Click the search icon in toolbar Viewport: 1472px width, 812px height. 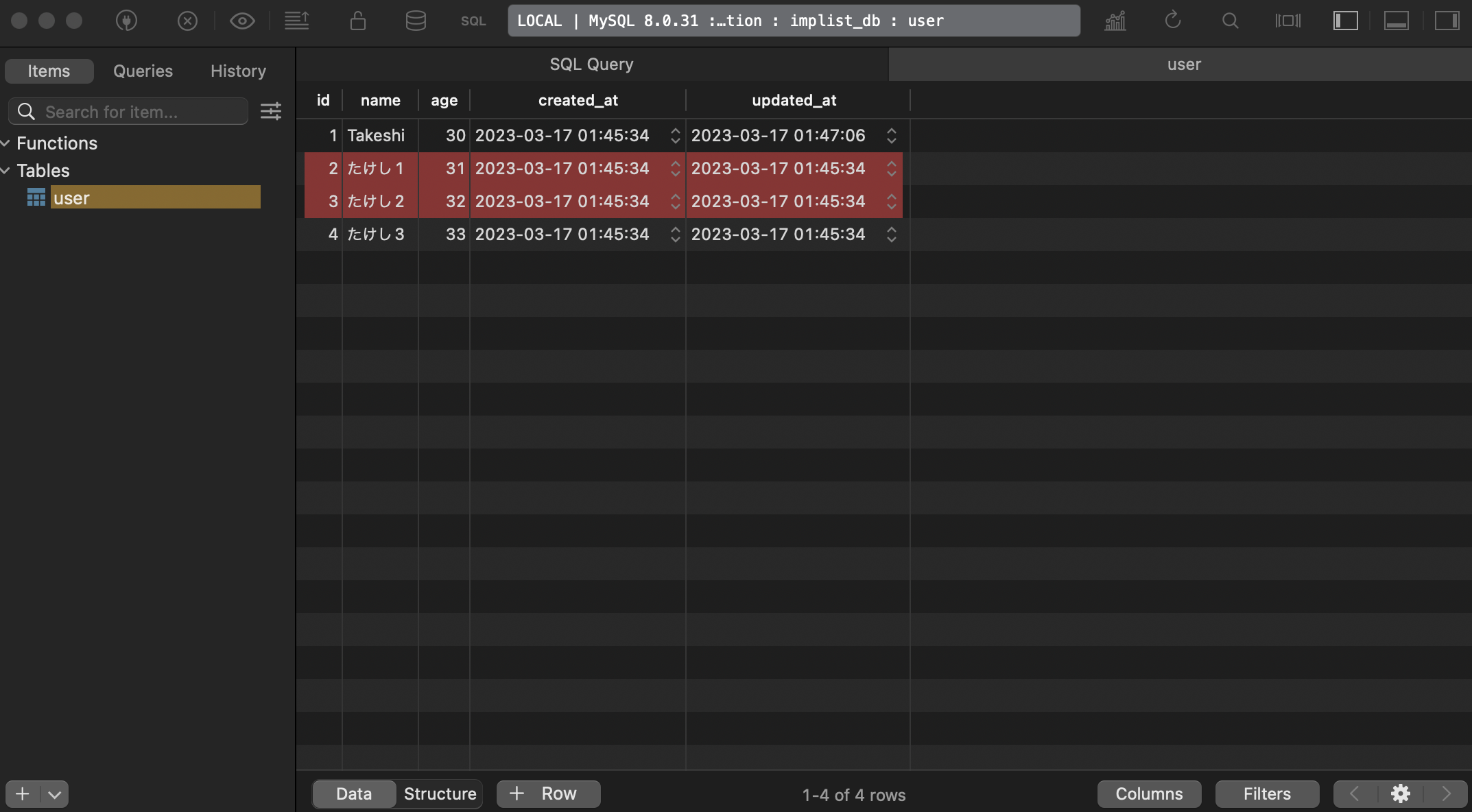(x=1230, y=20)
